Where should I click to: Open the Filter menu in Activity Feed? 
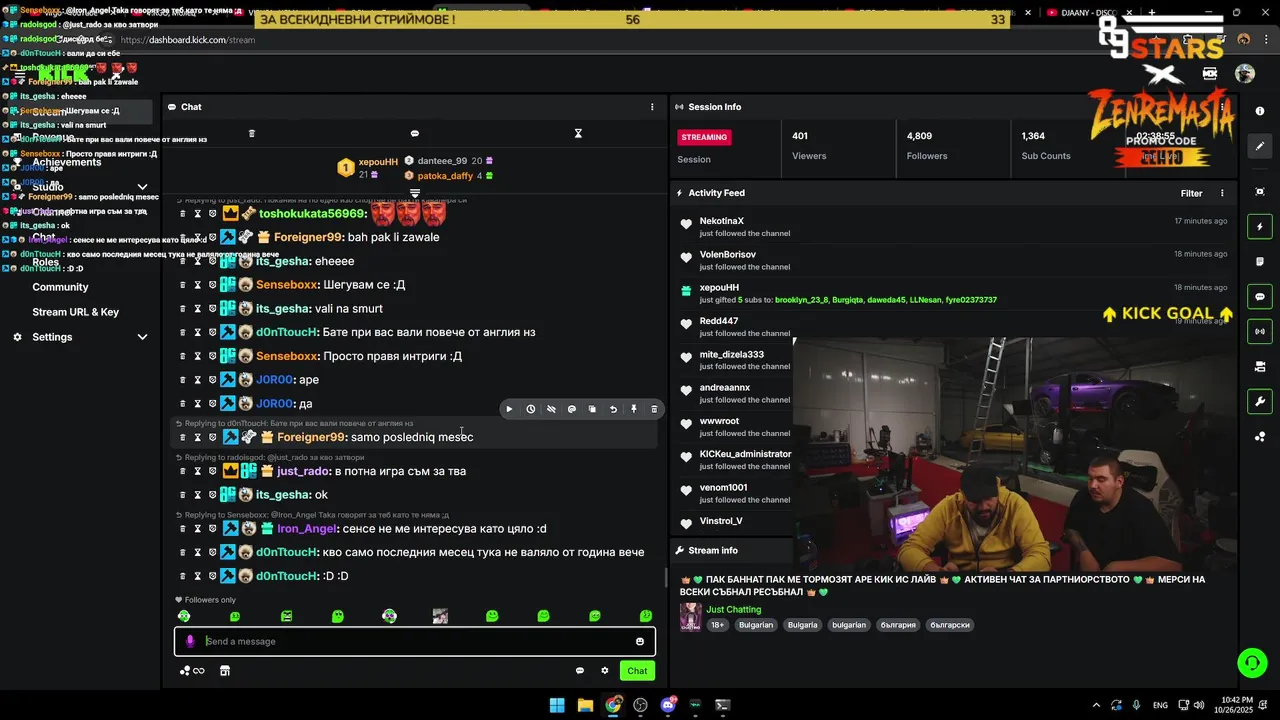(x=1191, y=193)
